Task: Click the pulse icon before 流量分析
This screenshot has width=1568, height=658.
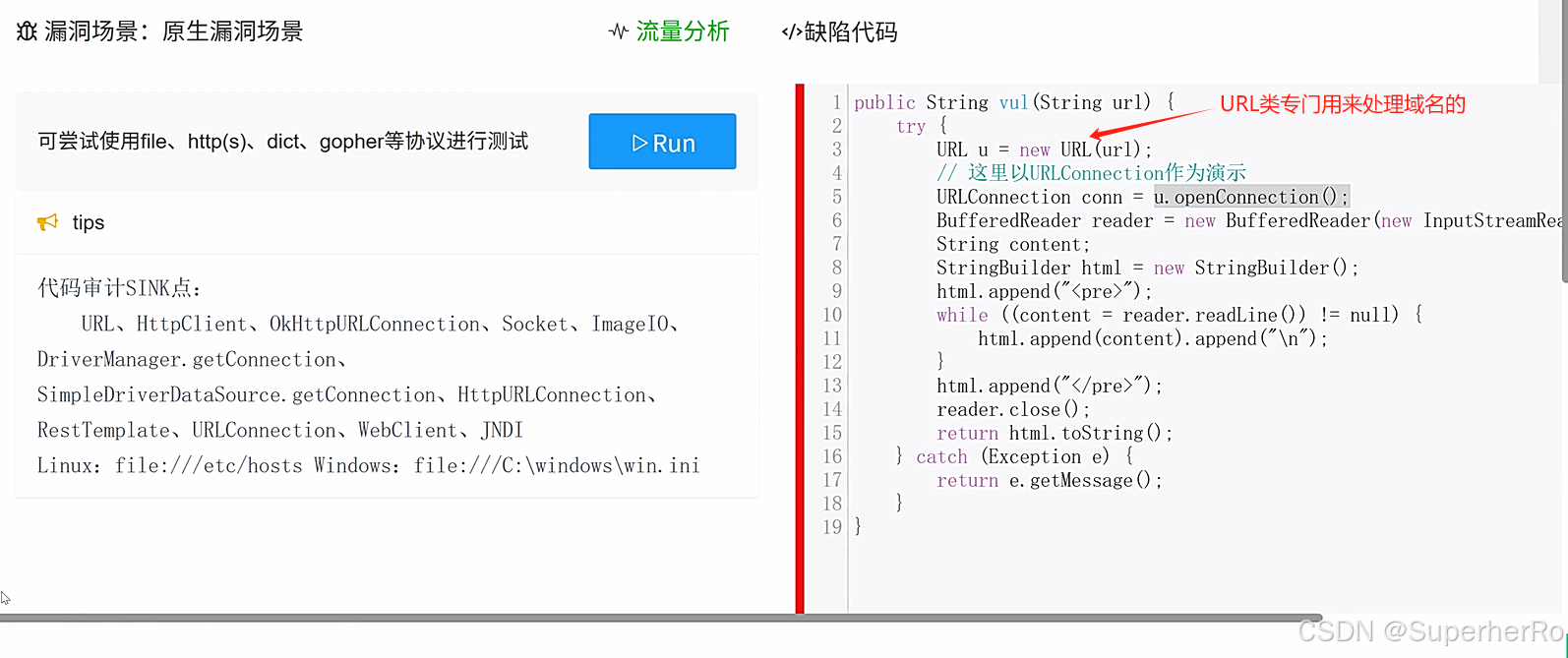Action: [619, 31]
